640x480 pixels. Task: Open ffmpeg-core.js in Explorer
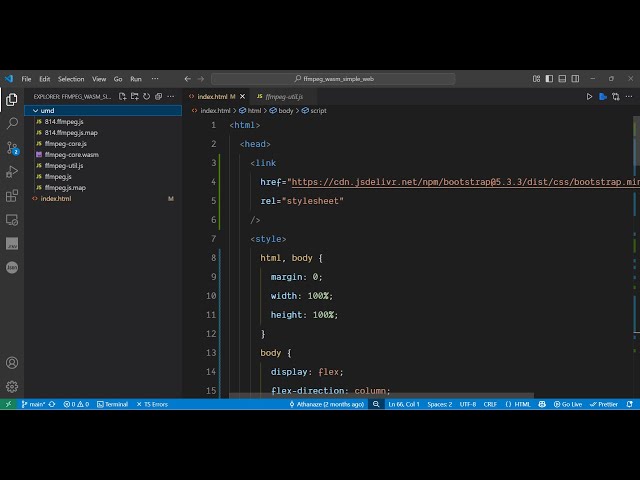[x=103, y=144]
